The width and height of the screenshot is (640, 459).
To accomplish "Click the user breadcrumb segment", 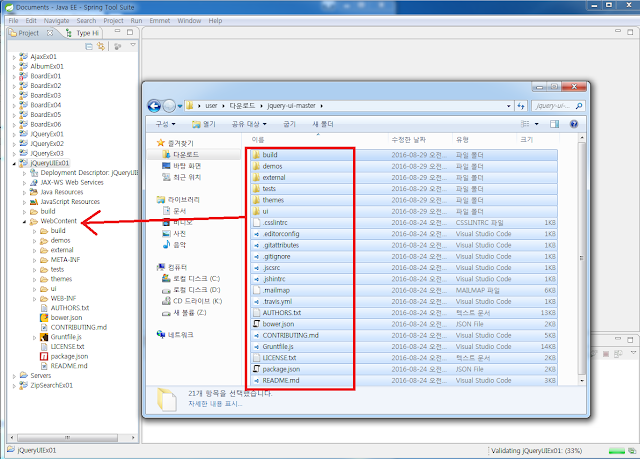I will coord(211,106).
